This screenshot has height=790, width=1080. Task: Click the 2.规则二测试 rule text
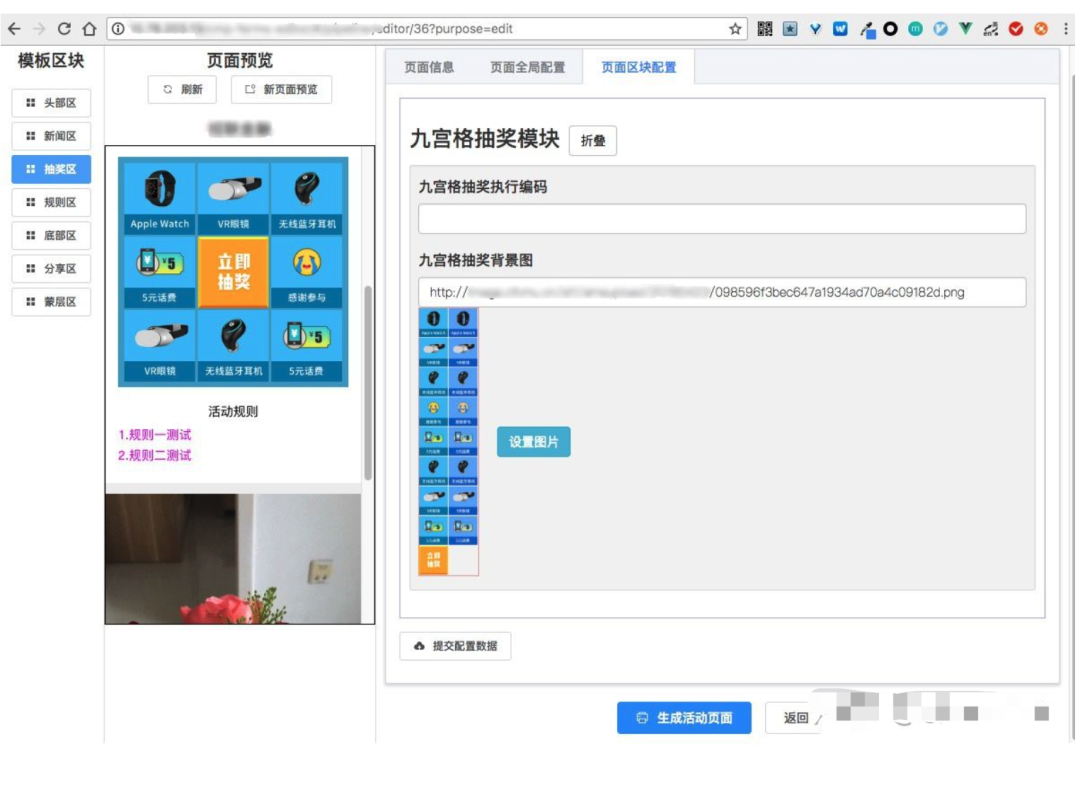155,455
